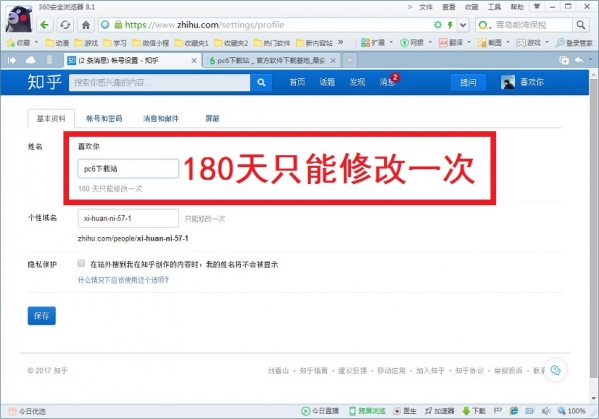
Task: Click the 100% zoom level control
Action: click(x=572, y=411)
